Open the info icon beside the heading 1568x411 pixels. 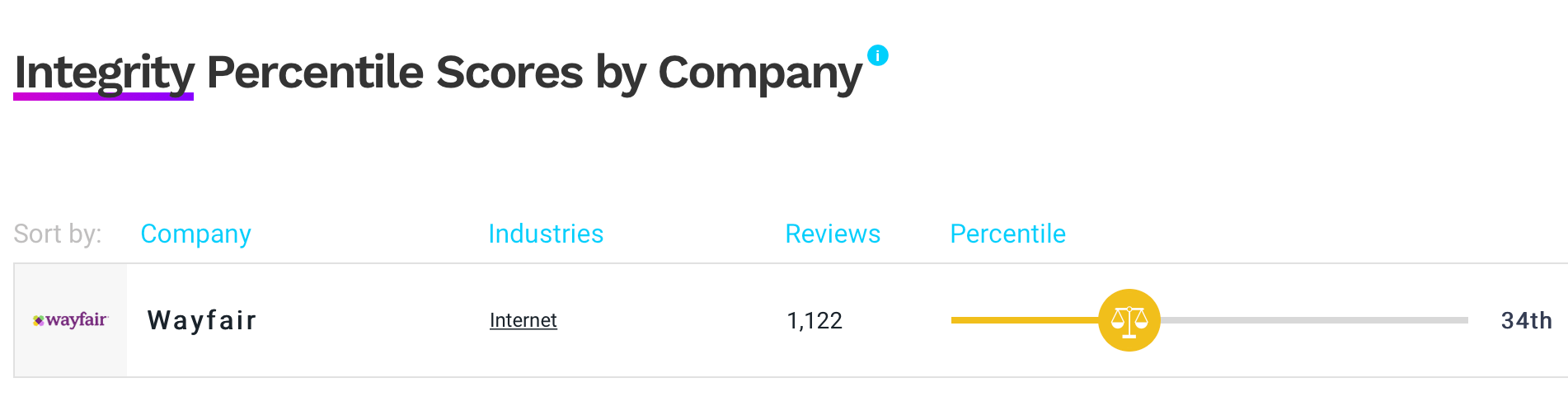(x=878, y=55)
